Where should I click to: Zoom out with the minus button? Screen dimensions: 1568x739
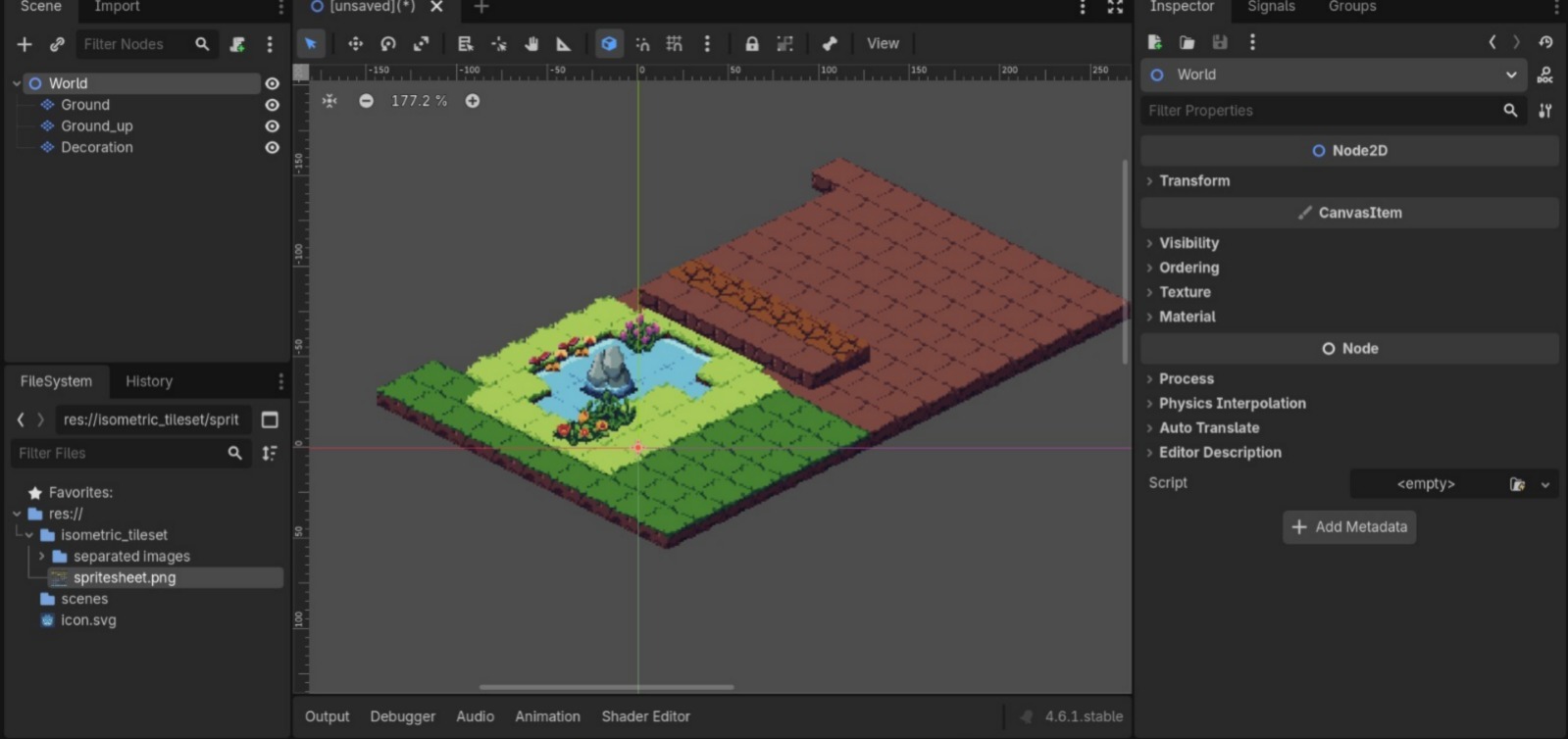click(x=366, y=101)
